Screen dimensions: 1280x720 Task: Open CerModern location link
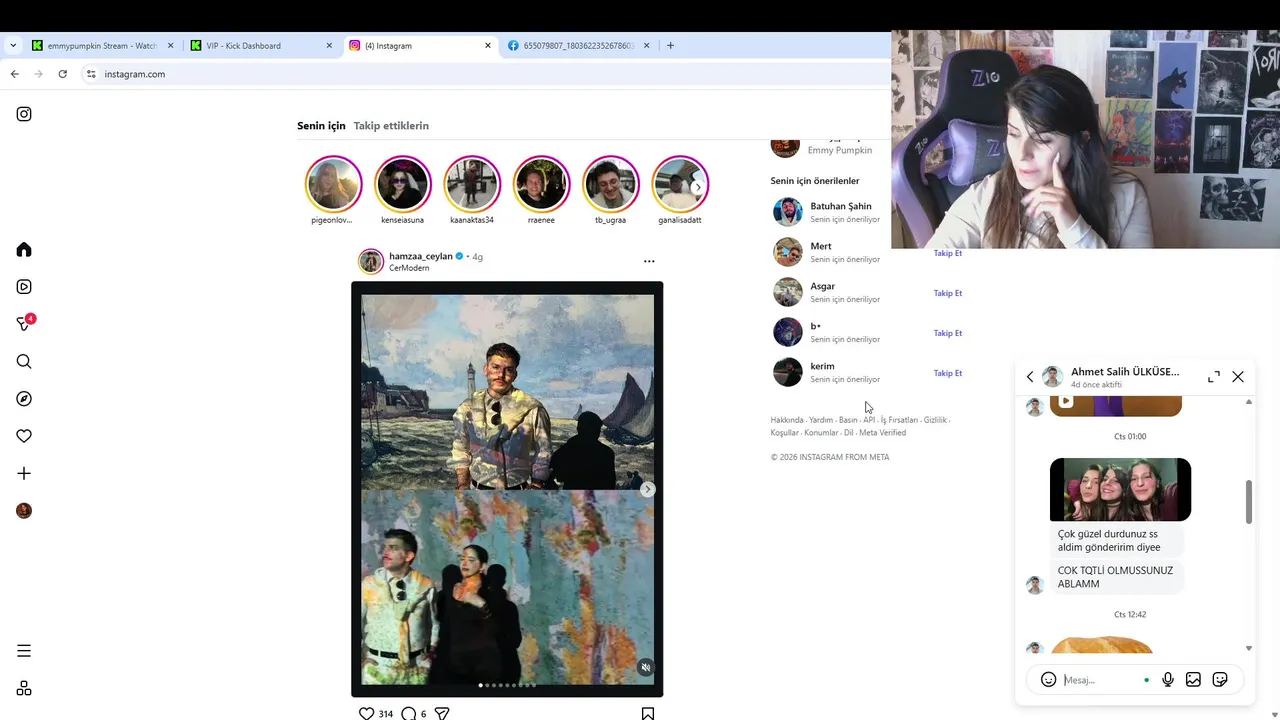409,268
